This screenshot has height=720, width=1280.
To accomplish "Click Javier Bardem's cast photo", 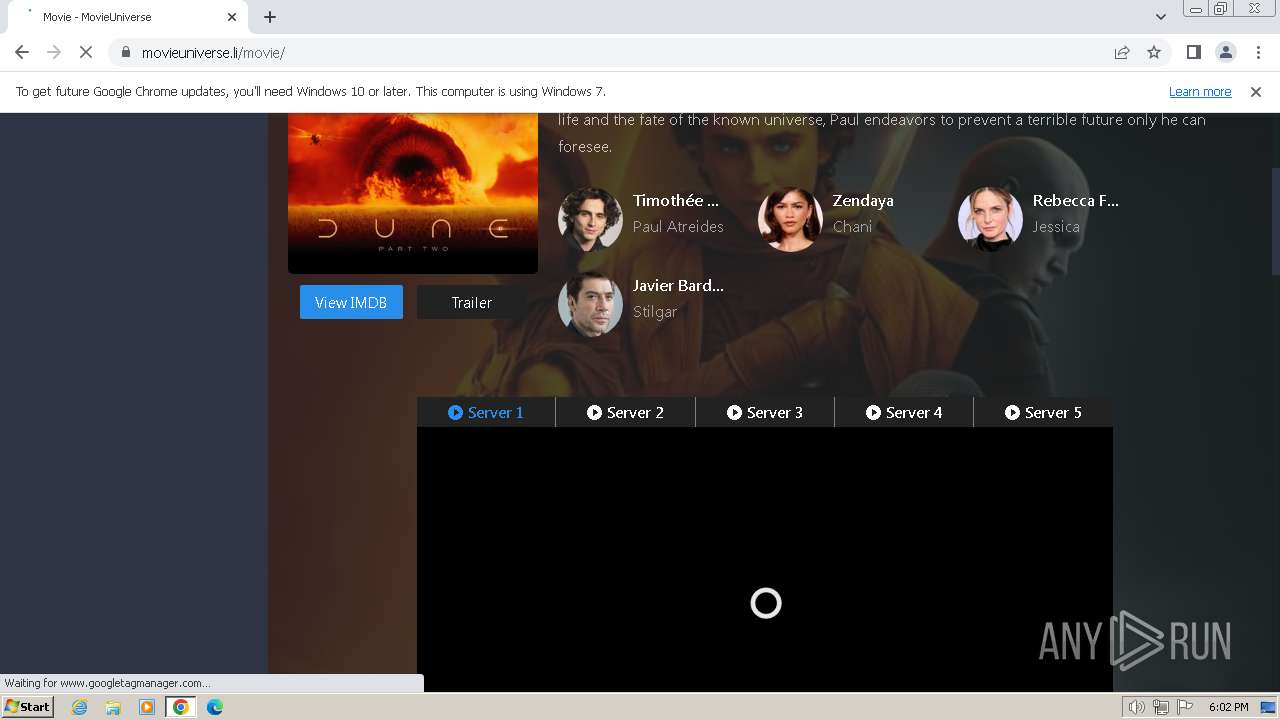I will point(590,304).
